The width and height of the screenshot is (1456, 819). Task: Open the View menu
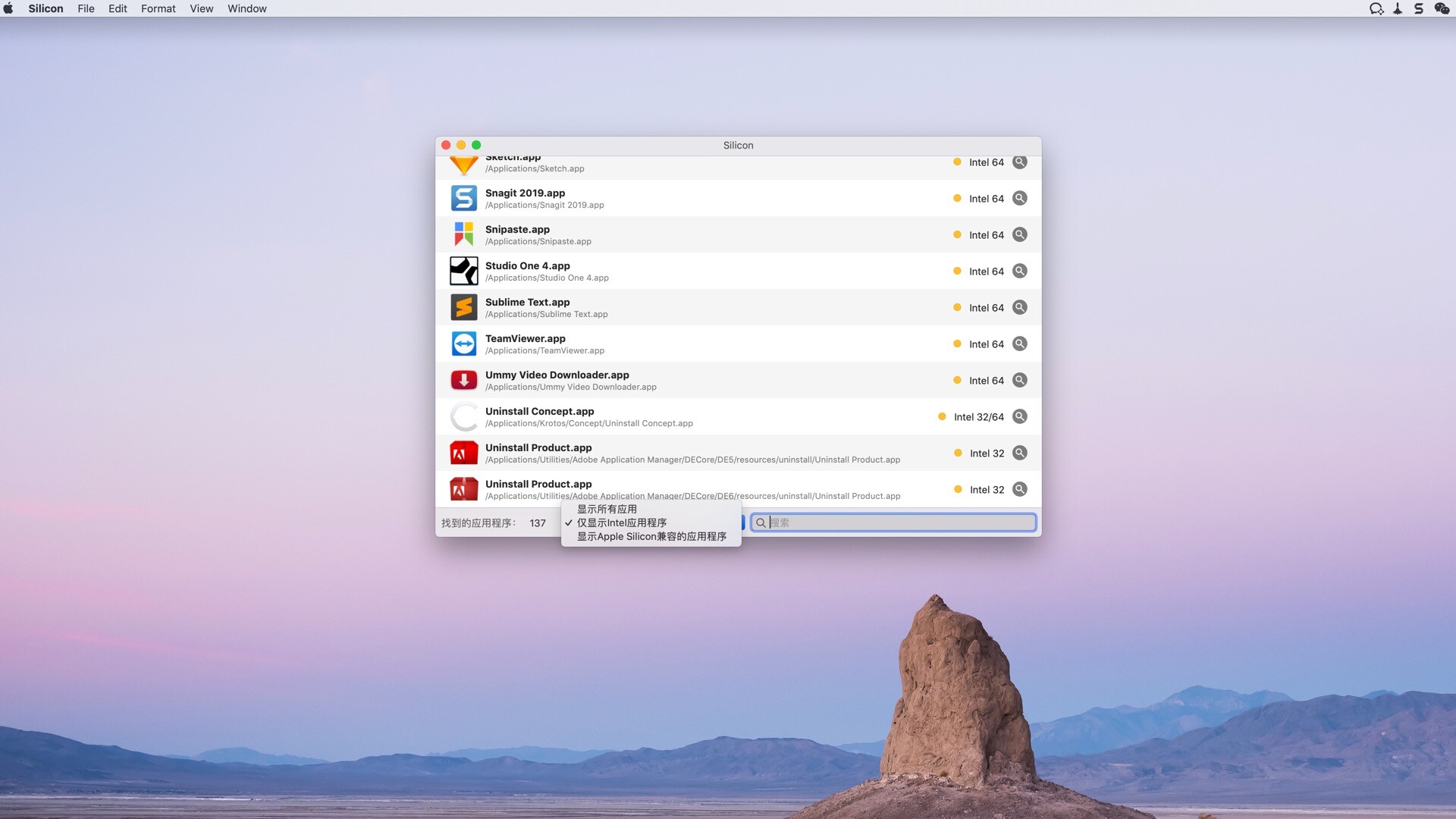pos(201,8)
